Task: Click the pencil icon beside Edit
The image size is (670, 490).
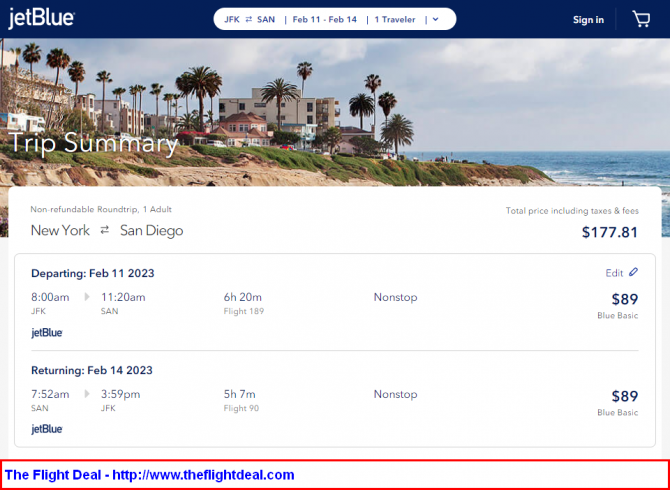Action: tap(633, 272)
